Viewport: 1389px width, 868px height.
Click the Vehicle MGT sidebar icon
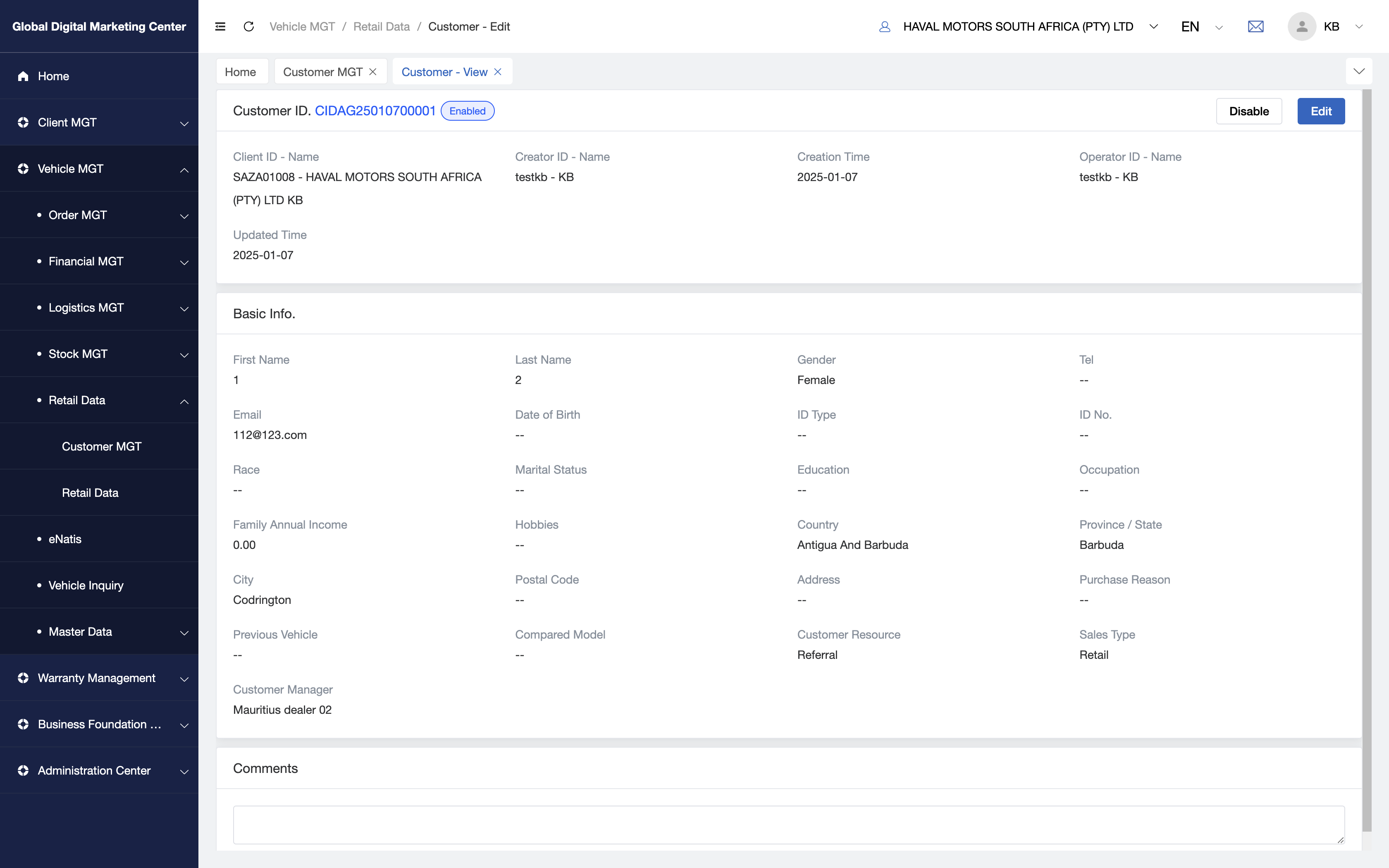[23, 169]
